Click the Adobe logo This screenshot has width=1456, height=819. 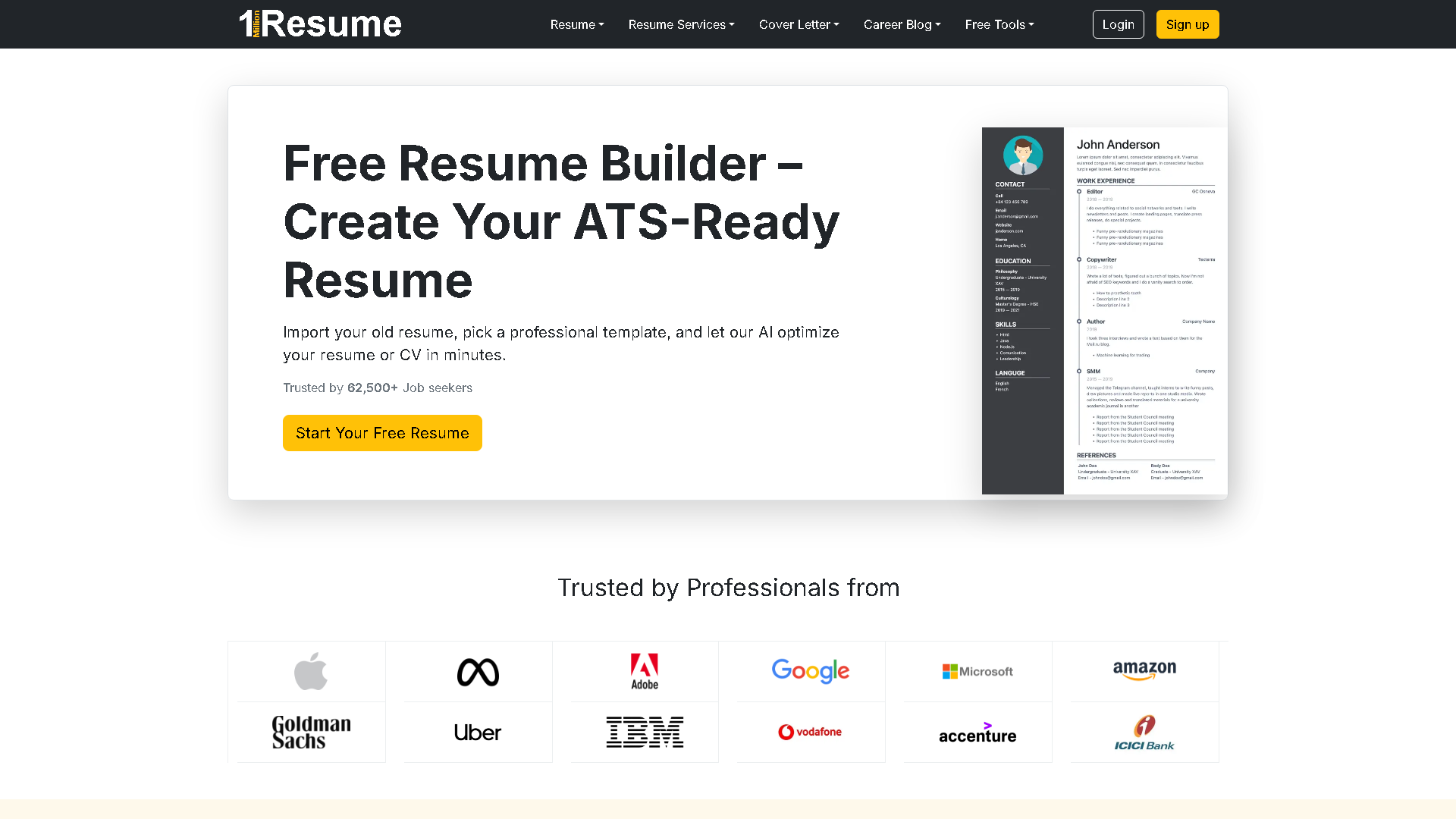click(644, 670)
